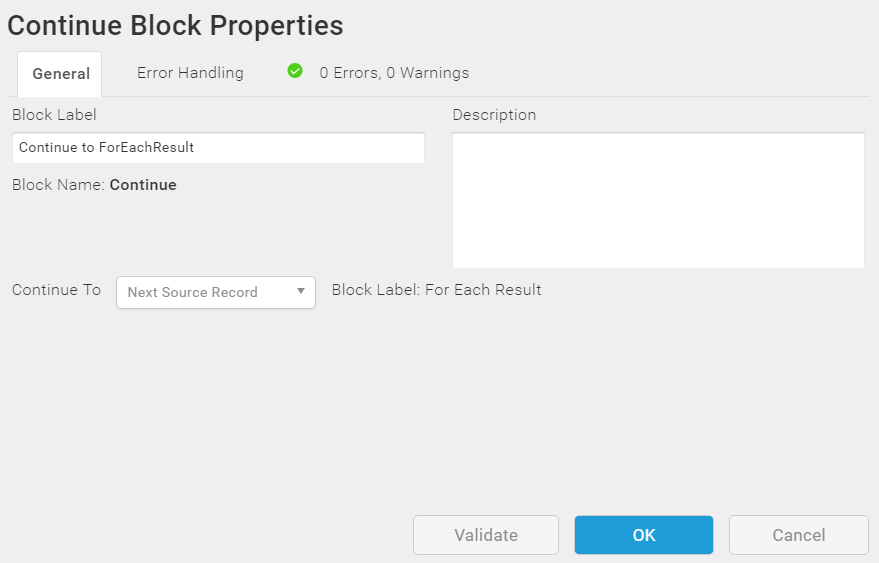Switch to the Error Handling tab
This screenshot has width=879, height=563.
coord(190,73)
